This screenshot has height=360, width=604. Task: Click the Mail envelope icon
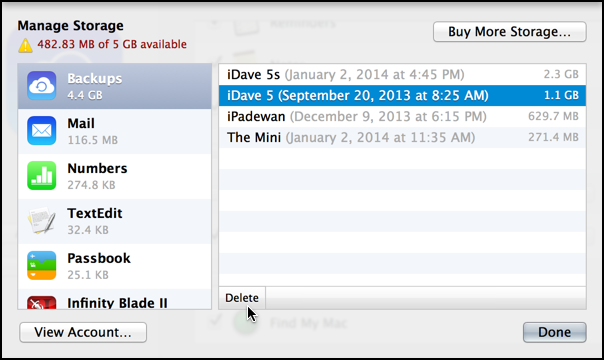pos(42,131)
